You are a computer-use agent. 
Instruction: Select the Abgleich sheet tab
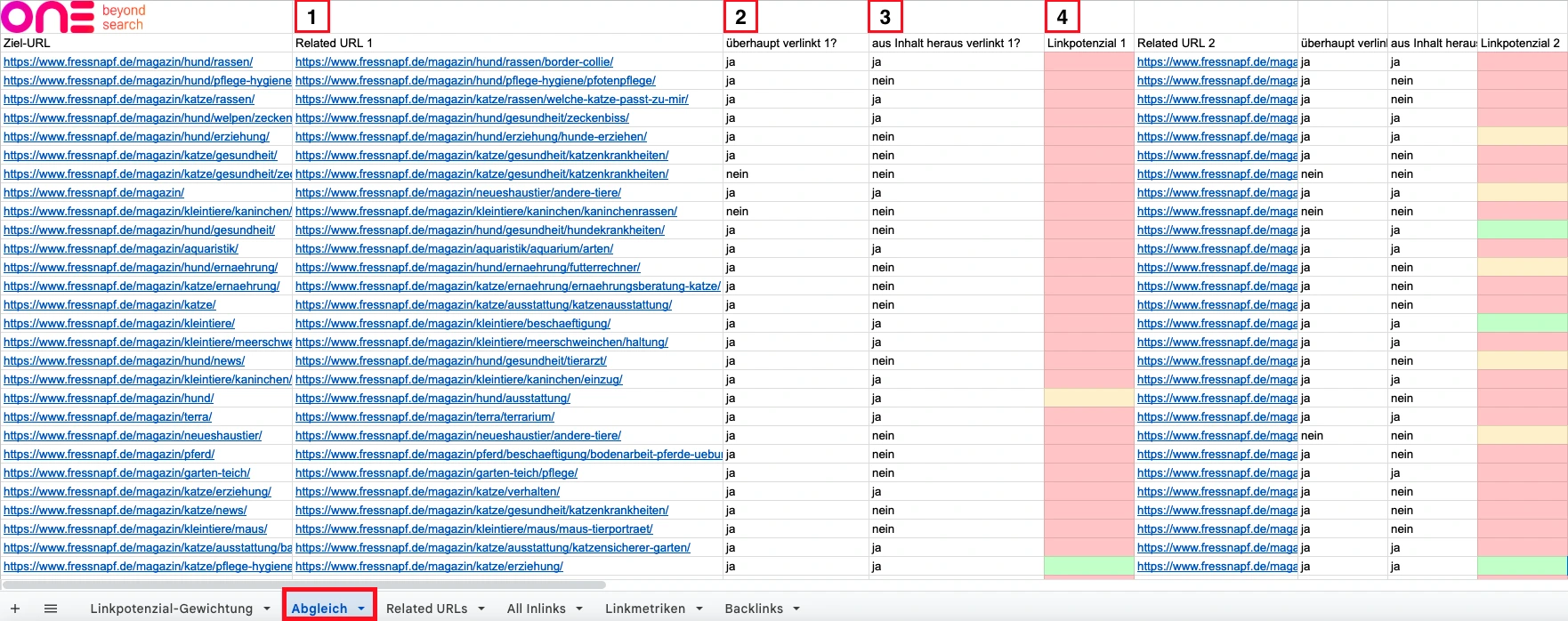click(x=319, y=609)
